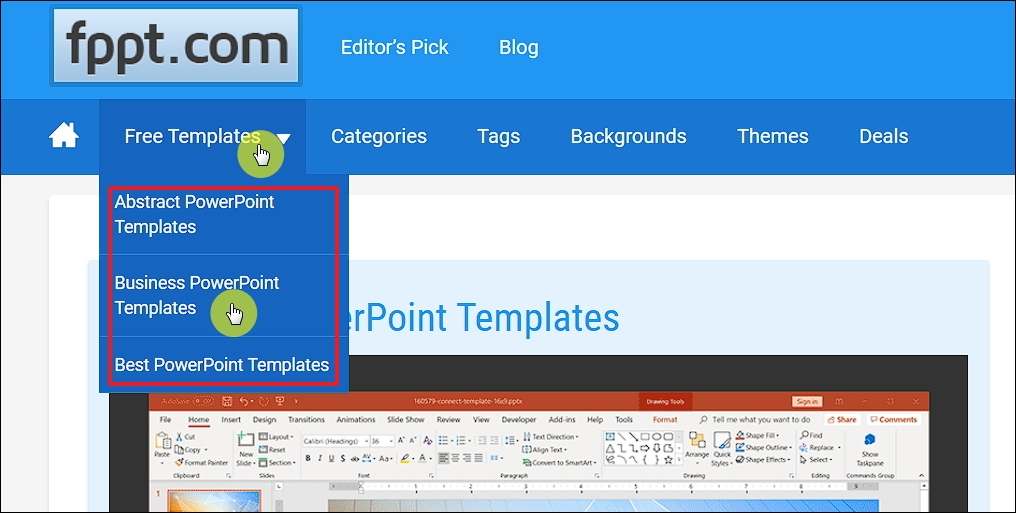
Task: Toggle Bold formatting in PowerPoint
Action: [308, 458]
